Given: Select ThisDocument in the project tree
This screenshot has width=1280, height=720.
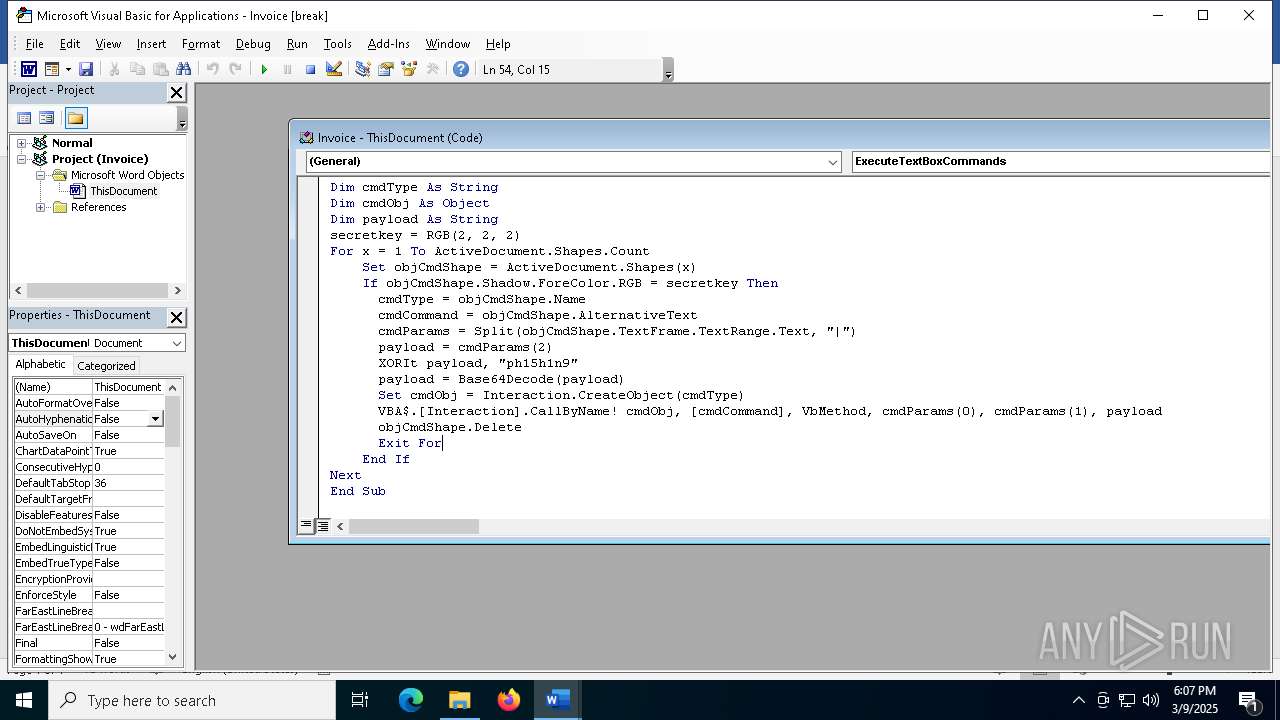Looking at the screenshot, I should click(x=123, y=191).
